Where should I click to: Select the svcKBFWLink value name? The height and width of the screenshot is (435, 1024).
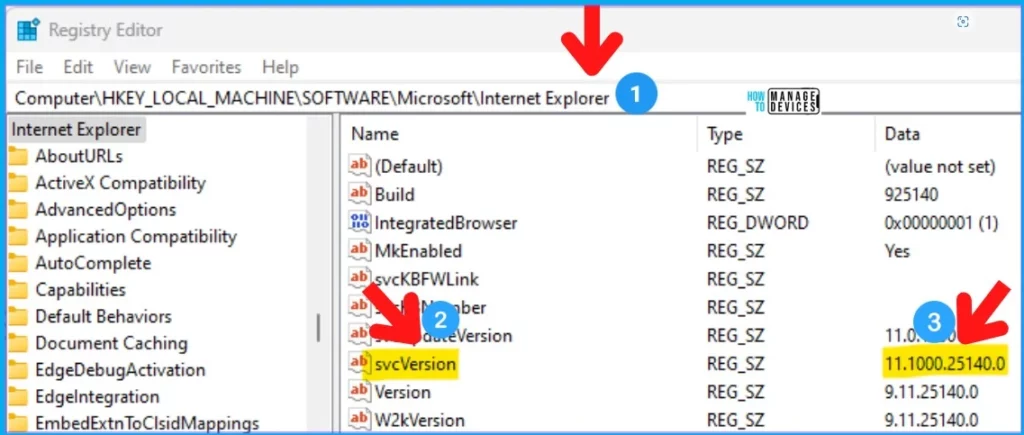426,280
